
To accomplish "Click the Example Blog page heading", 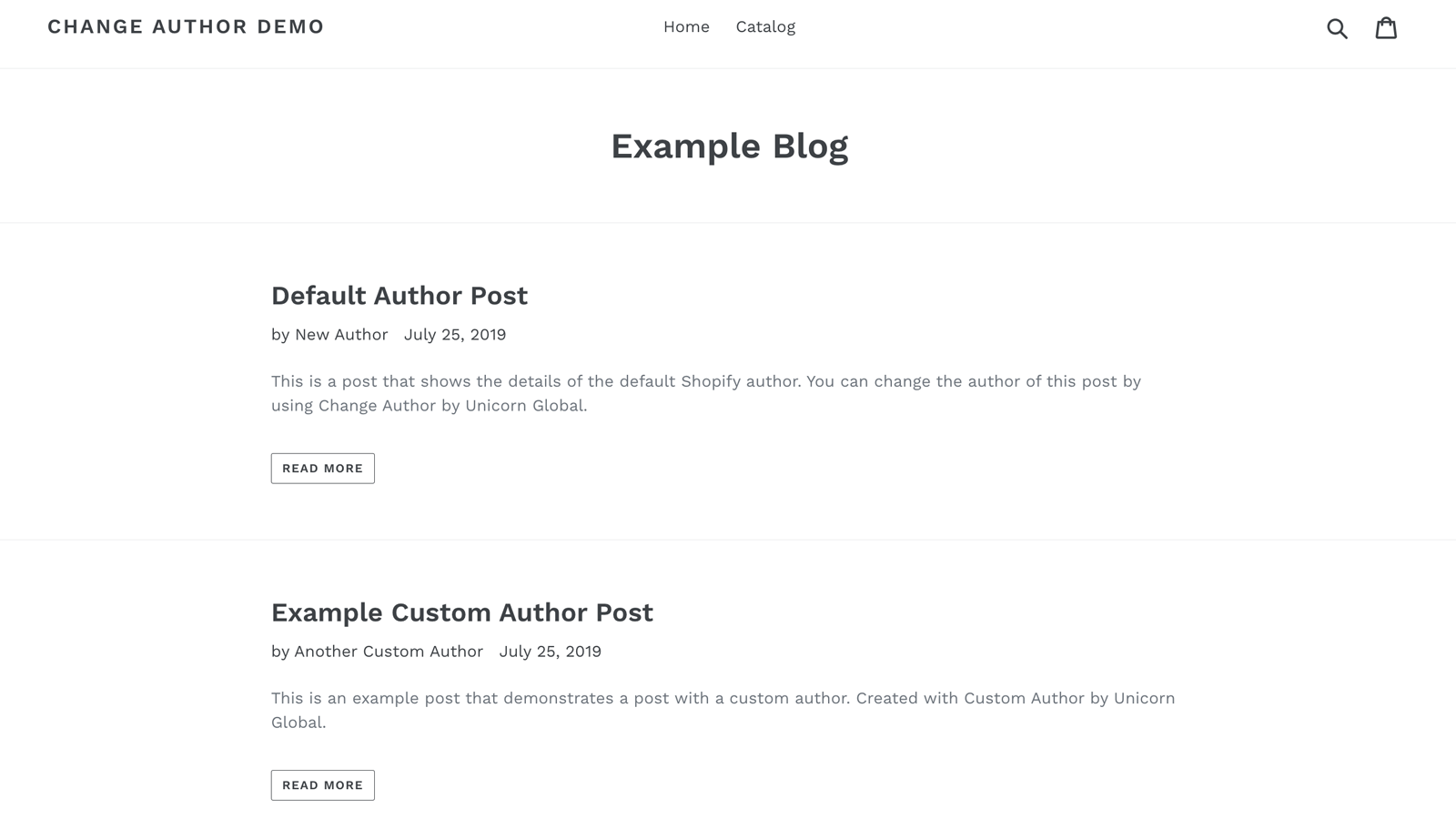I will 731,145.
